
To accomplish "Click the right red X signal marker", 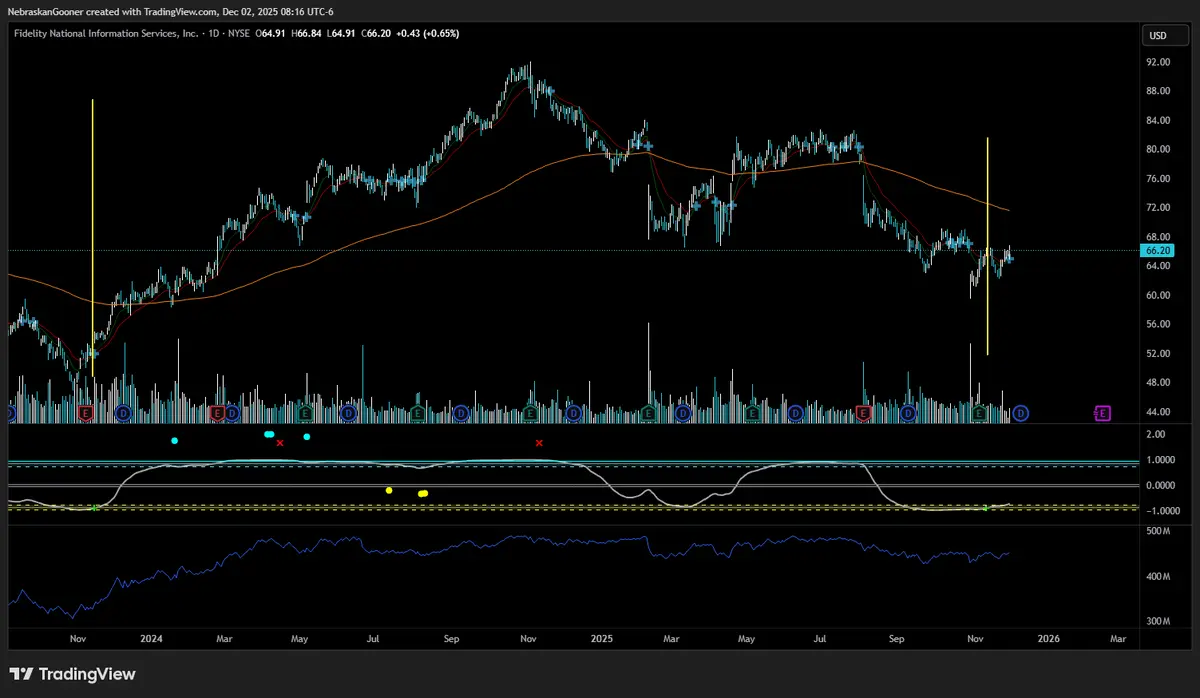I will click(540, 442).
